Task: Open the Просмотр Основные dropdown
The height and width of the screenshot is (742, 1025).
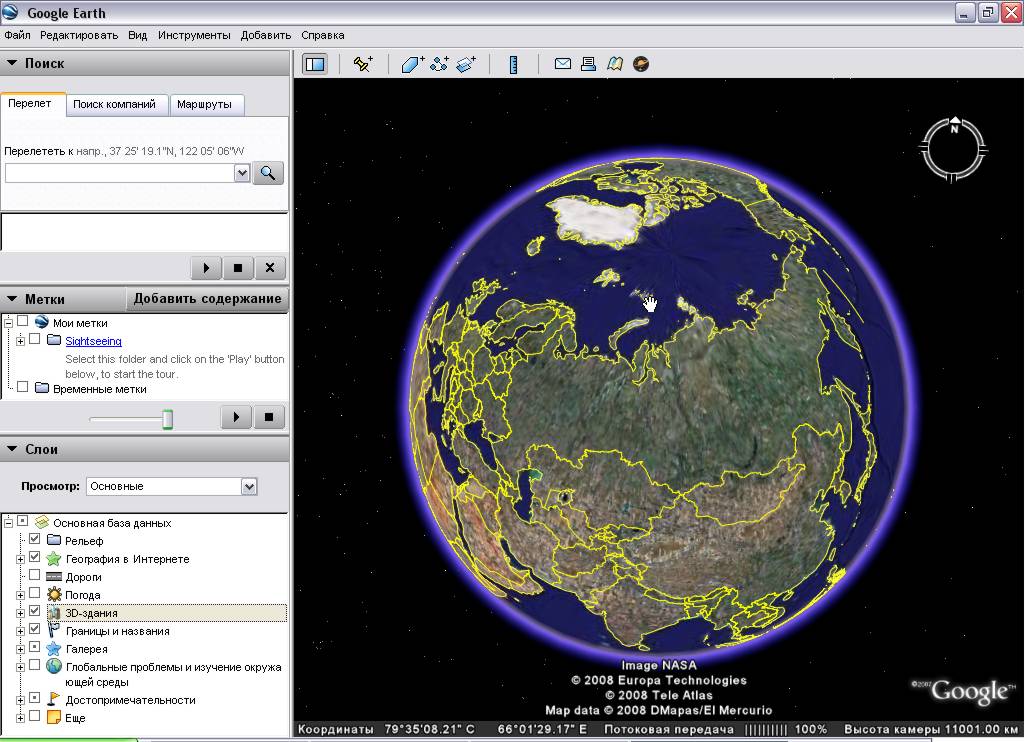Action: point(172,486)
